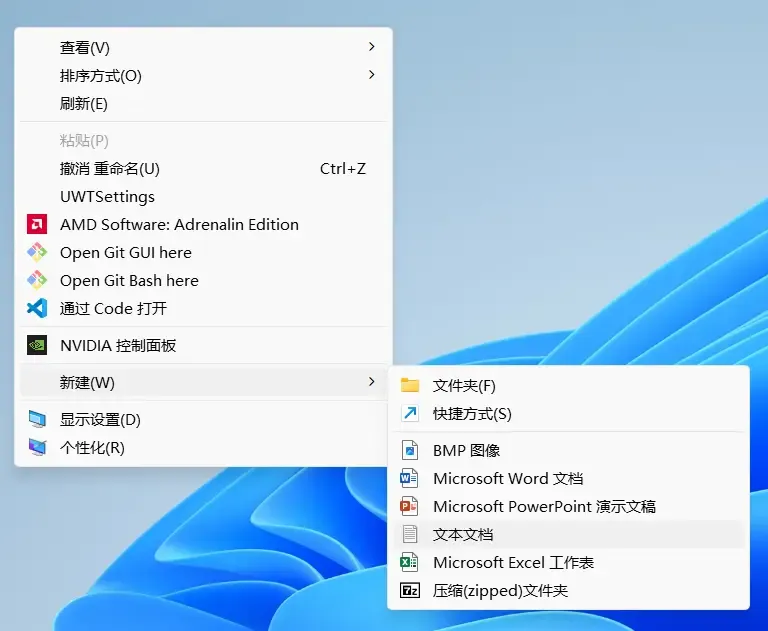Create new 文本文档
Viewport: 768px width, 631px height.
click(569, 534)
